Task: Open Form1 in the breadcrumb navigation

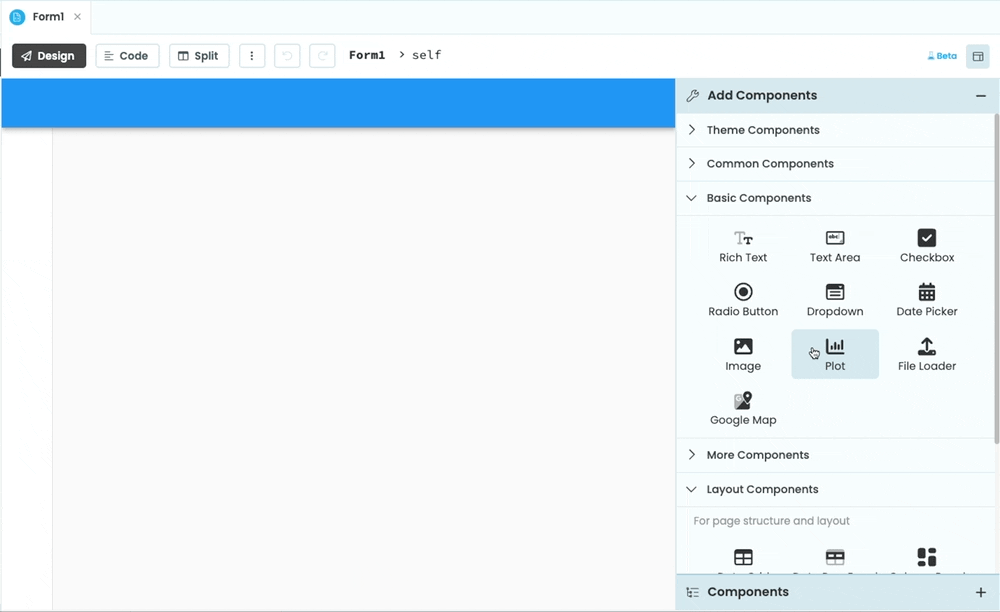Action: click(x=366, y=55)
